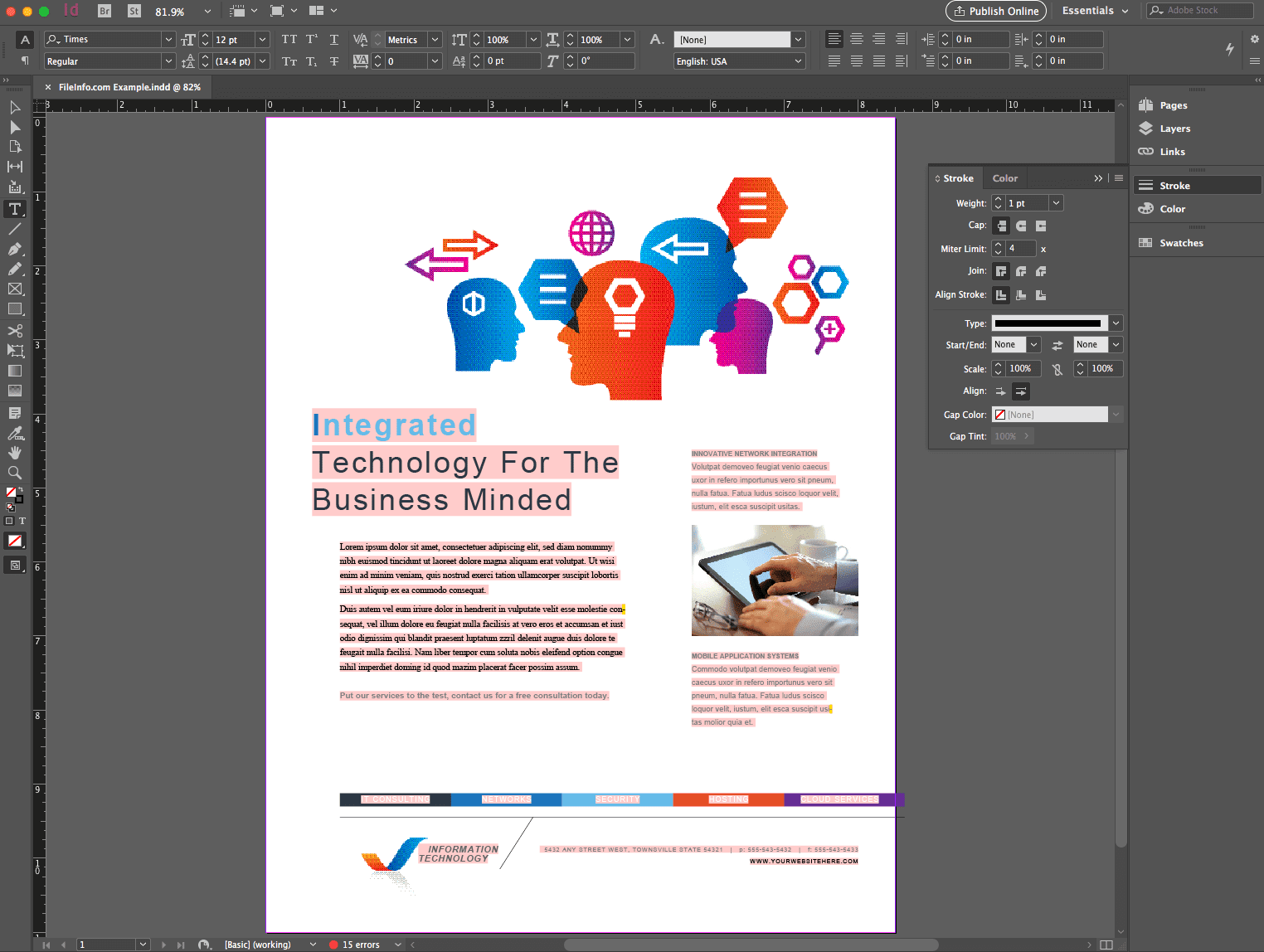Select the Scissors tool

click(15, 331)
